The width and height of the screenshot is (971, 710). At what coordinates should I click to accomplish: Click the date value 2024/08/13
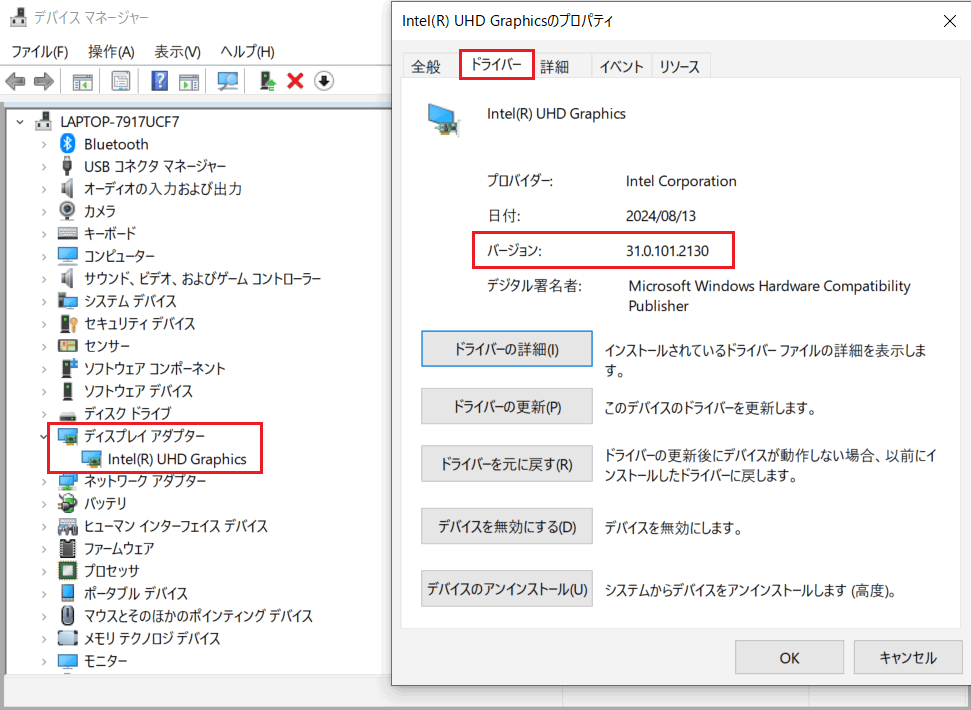[x=661, y=216]
